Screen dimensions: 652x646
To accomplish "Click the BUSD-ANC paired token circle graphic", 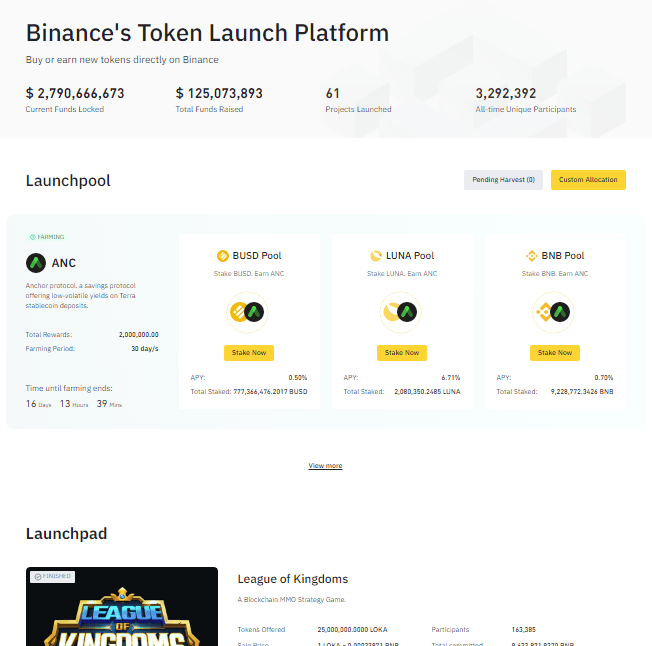I will [x=247, y=312].
